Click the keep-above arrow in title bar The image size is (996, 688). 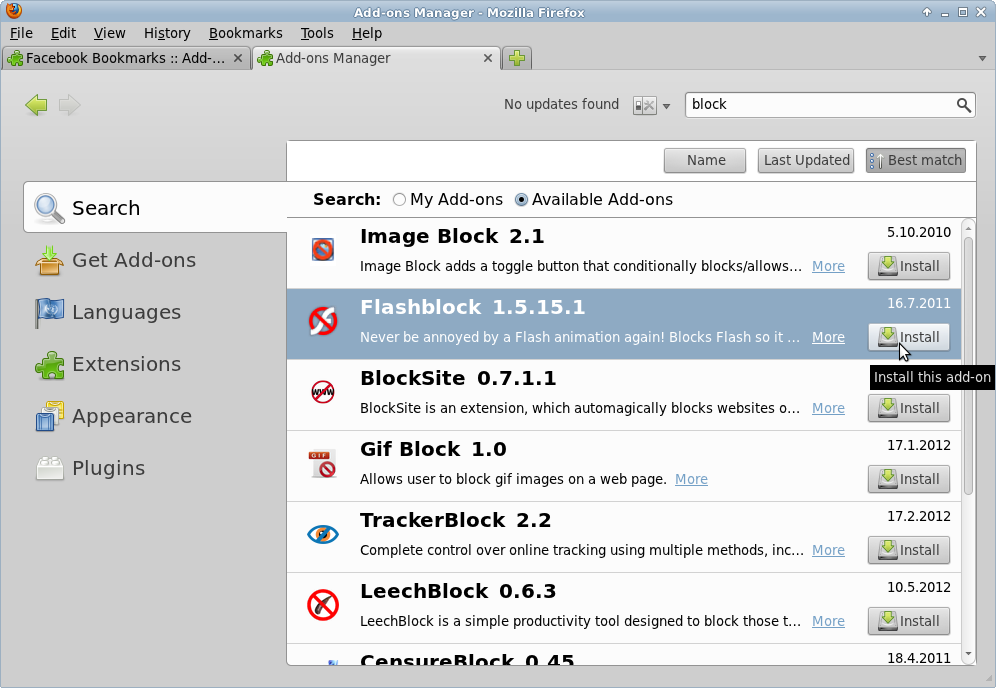(927, 12)
